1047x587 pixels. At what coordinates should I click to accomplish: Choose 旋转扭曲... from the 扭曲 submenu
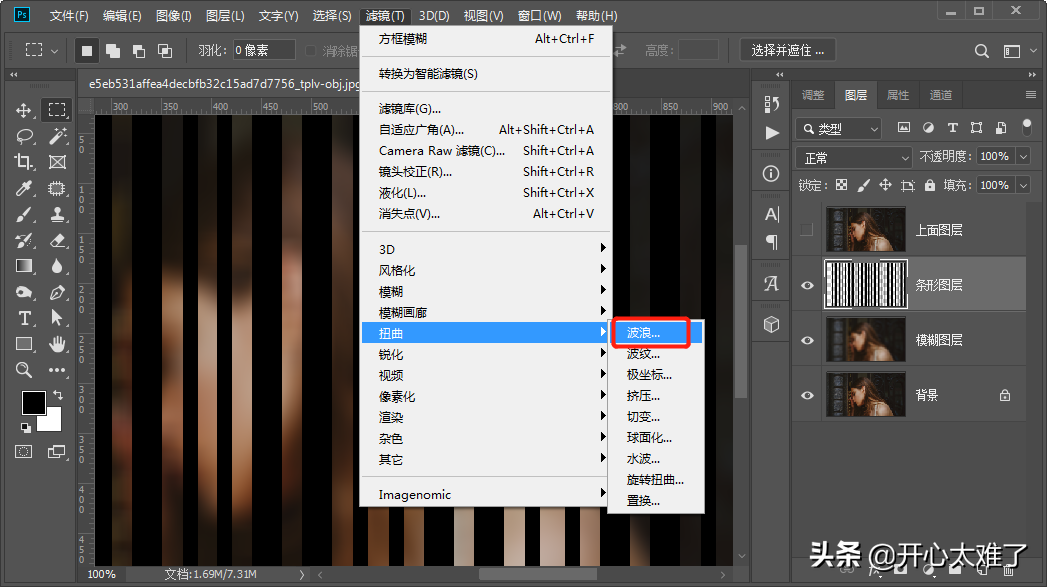coord(655,479)
